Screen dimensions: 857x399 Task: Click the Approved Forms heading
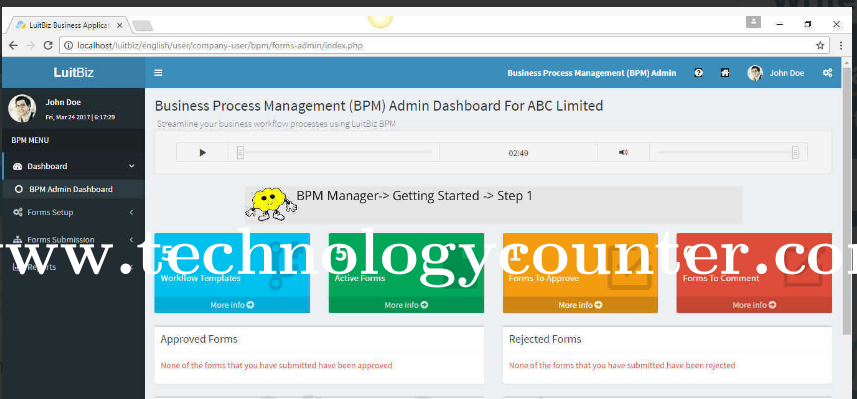click(199, 339)
